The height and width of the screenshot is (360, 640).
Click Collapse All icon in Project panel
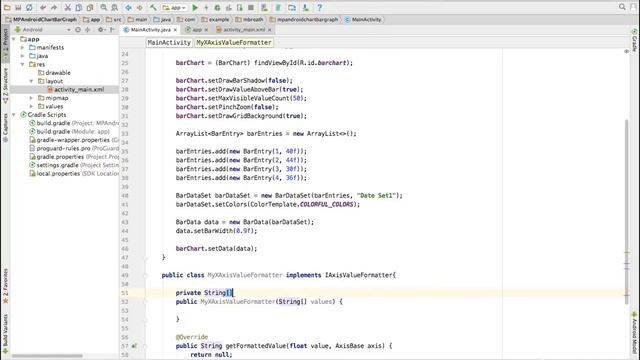(87, 30)
